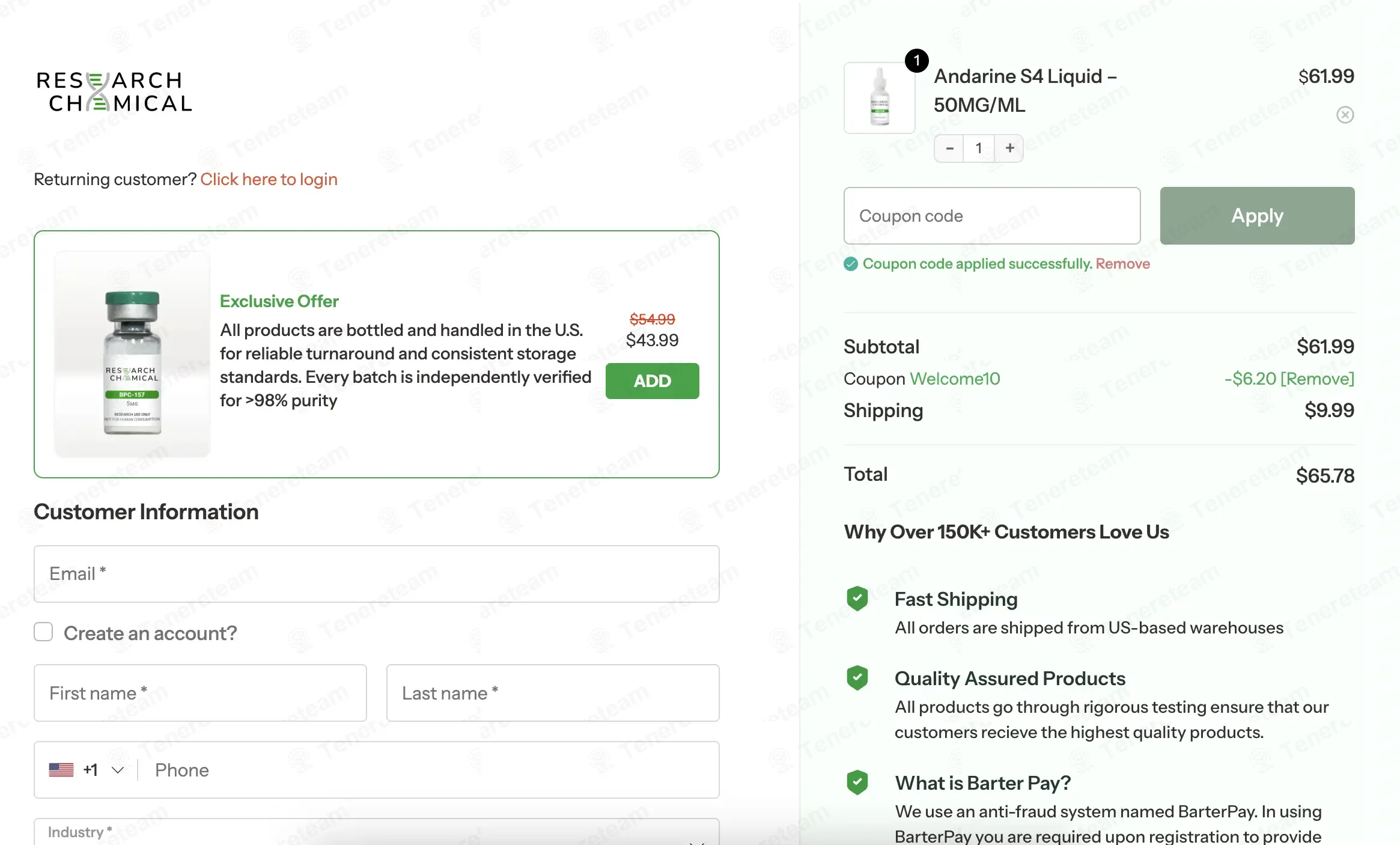This screenshot has width=1400, height=845.
Task: Click the green coupon success checkmark icon
Action: point(850,264)
